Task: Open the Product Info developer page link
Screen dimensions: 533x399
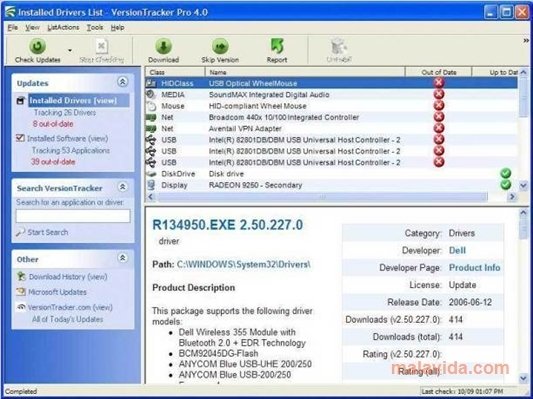Action: [475, 268]
